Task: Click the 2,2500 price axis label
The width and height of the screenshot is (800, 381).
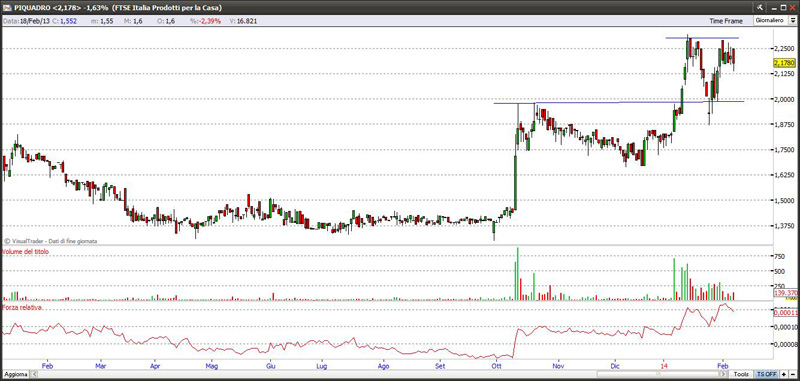Action: pos(784,48)
